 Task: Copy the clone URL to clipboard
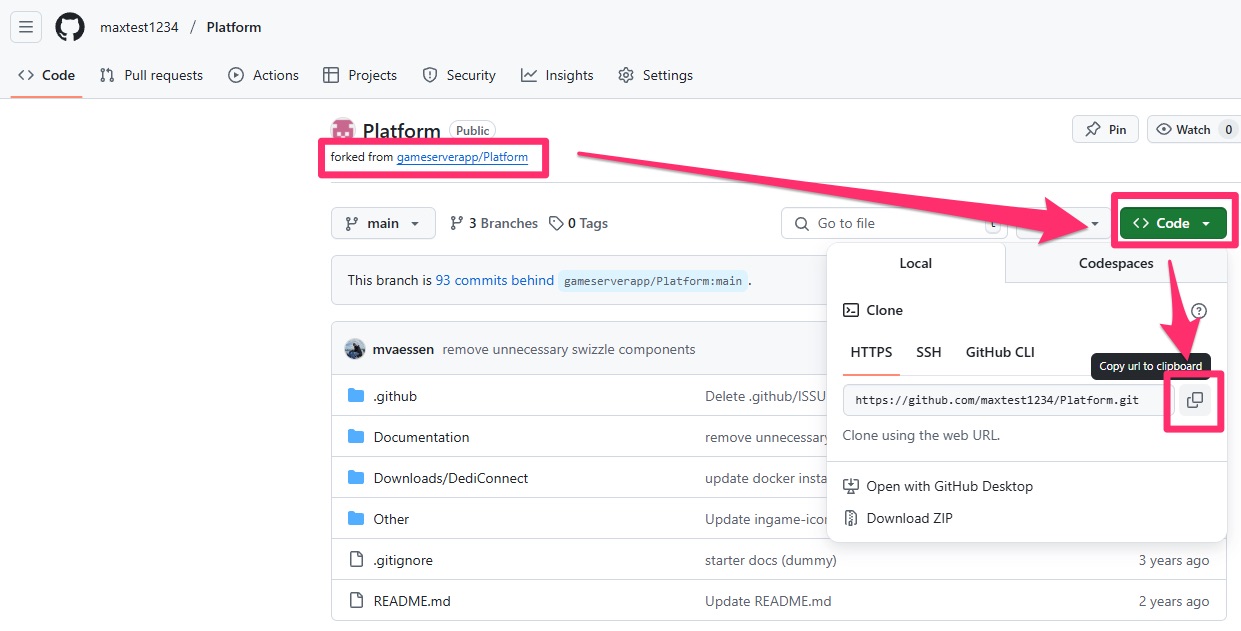(1194, 400)
